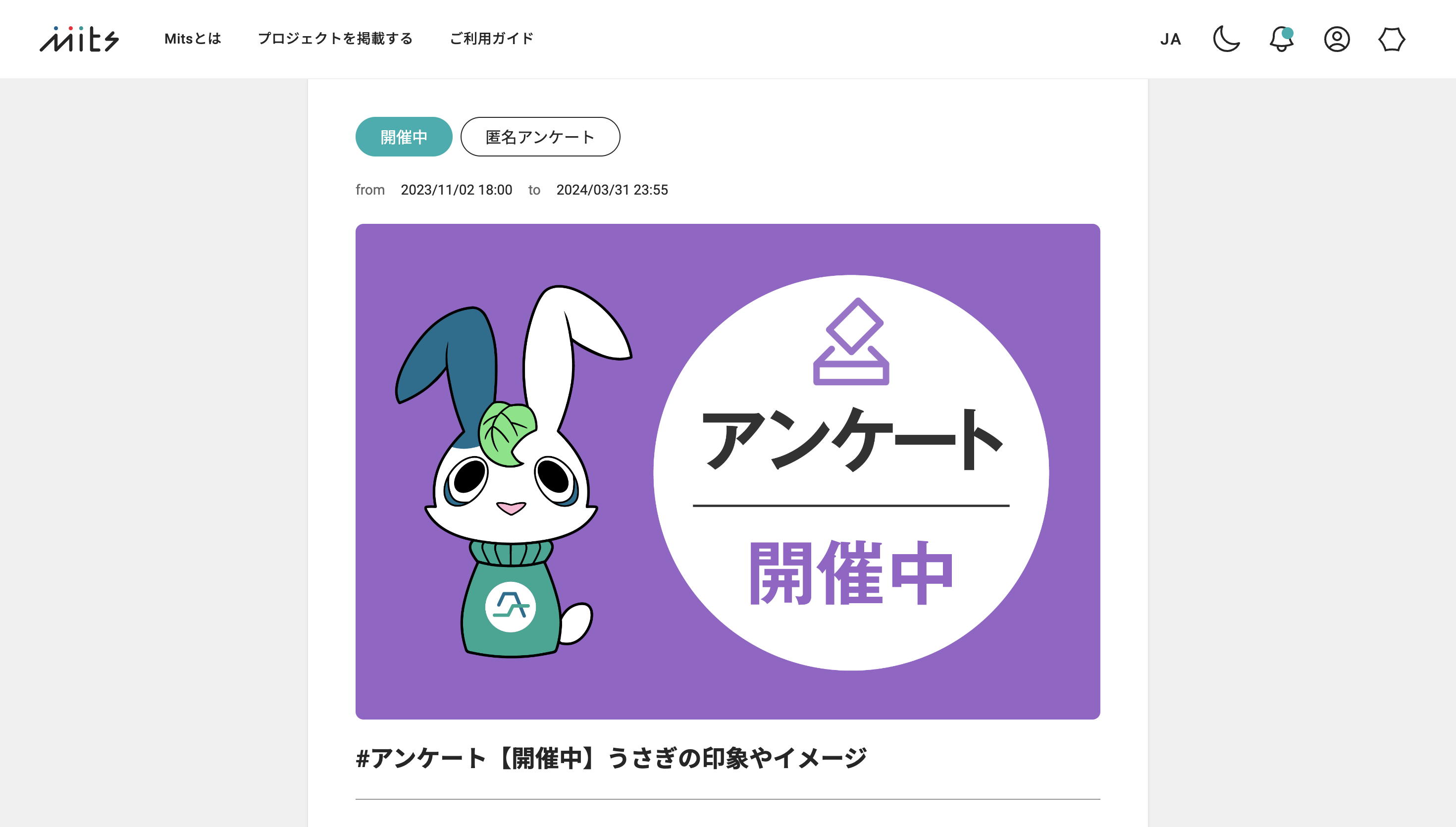Screen dimensions: 1456x827
Task: Click the 開催中 status badge
Action: click(404, 137)
